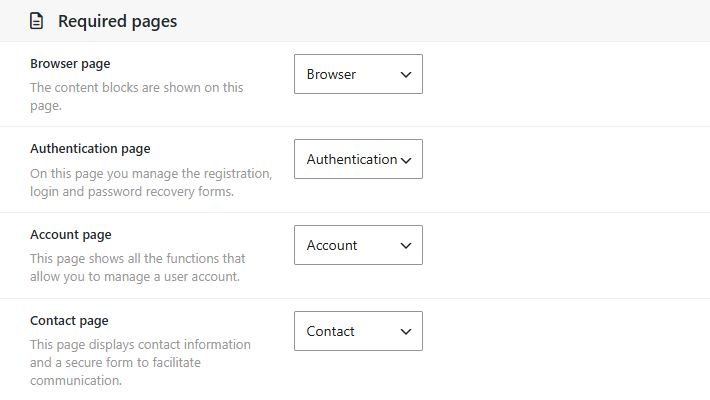710x400 pixels.
Task: Click description about managing a user account
Action: (138, 268)
